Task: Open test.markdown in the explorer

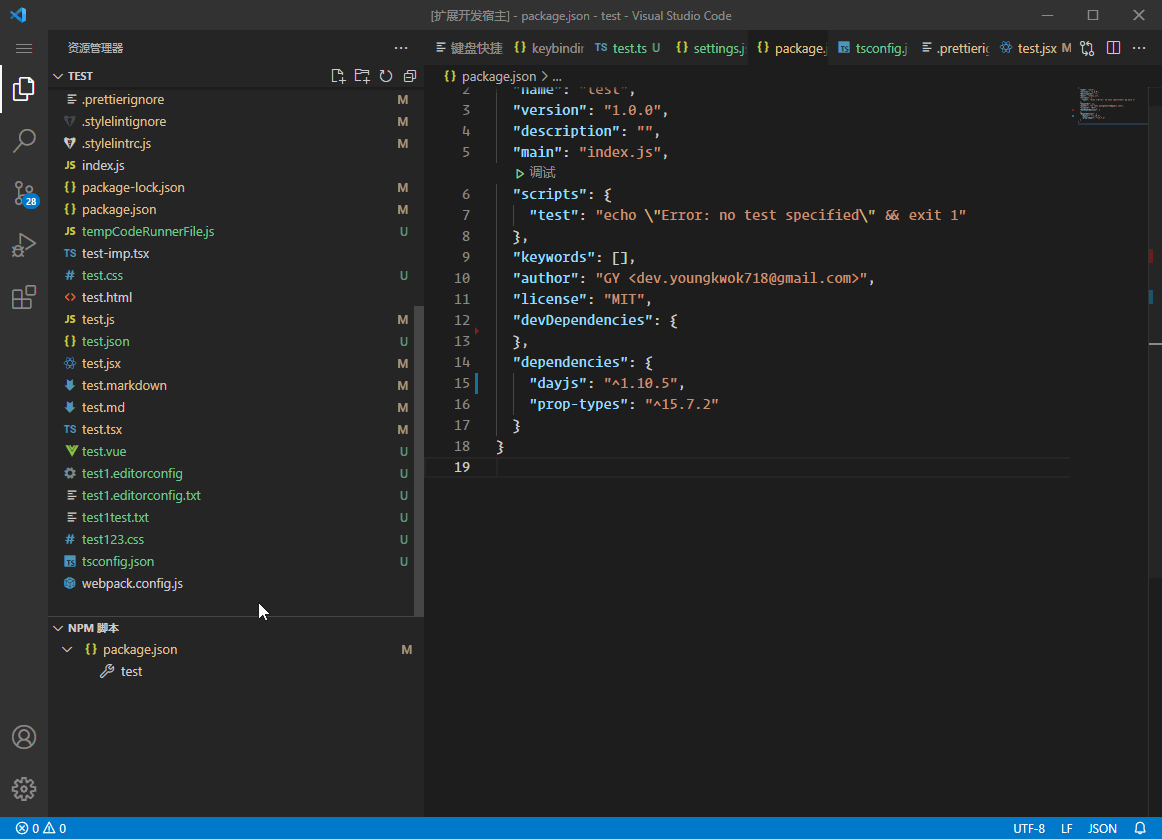Action: (x=233, y=385)
